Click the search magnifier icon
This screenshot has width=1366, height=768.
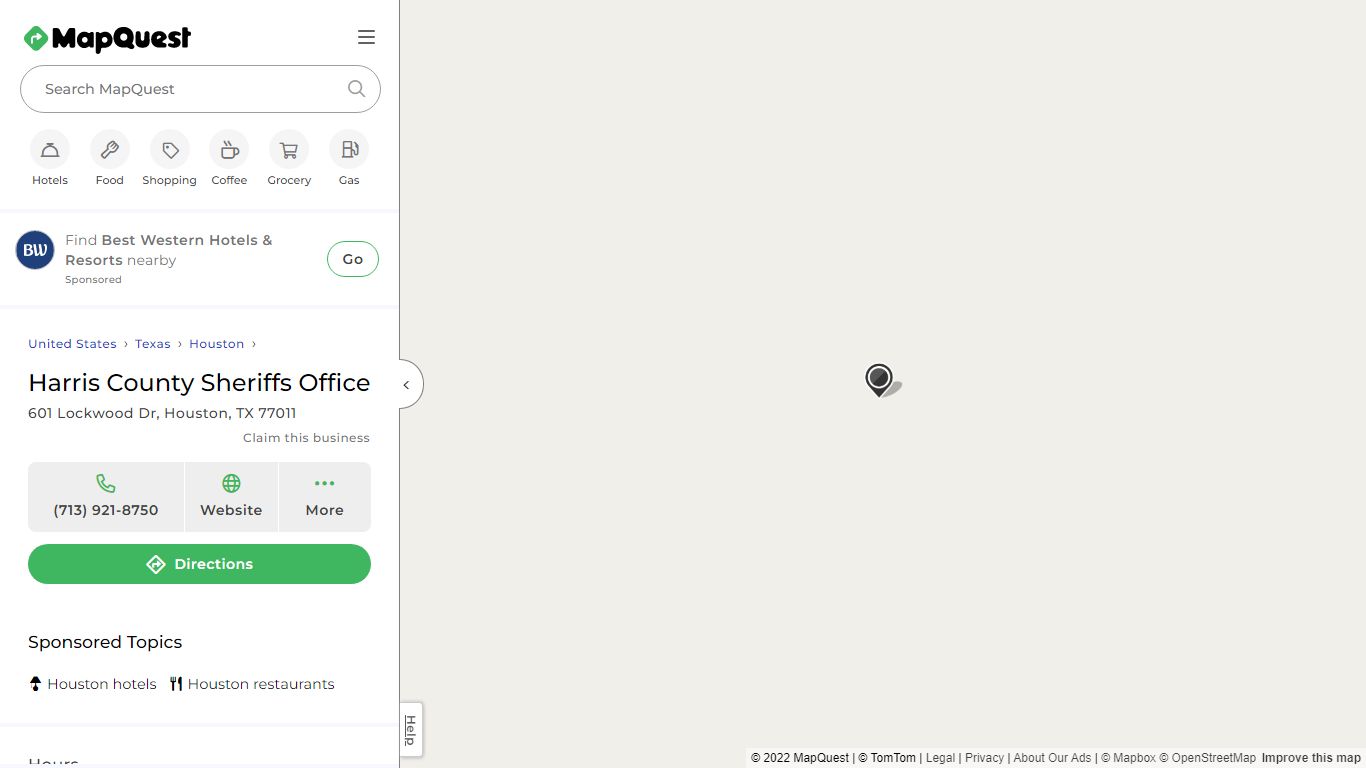pyautogui.click(x=356, y=89)
